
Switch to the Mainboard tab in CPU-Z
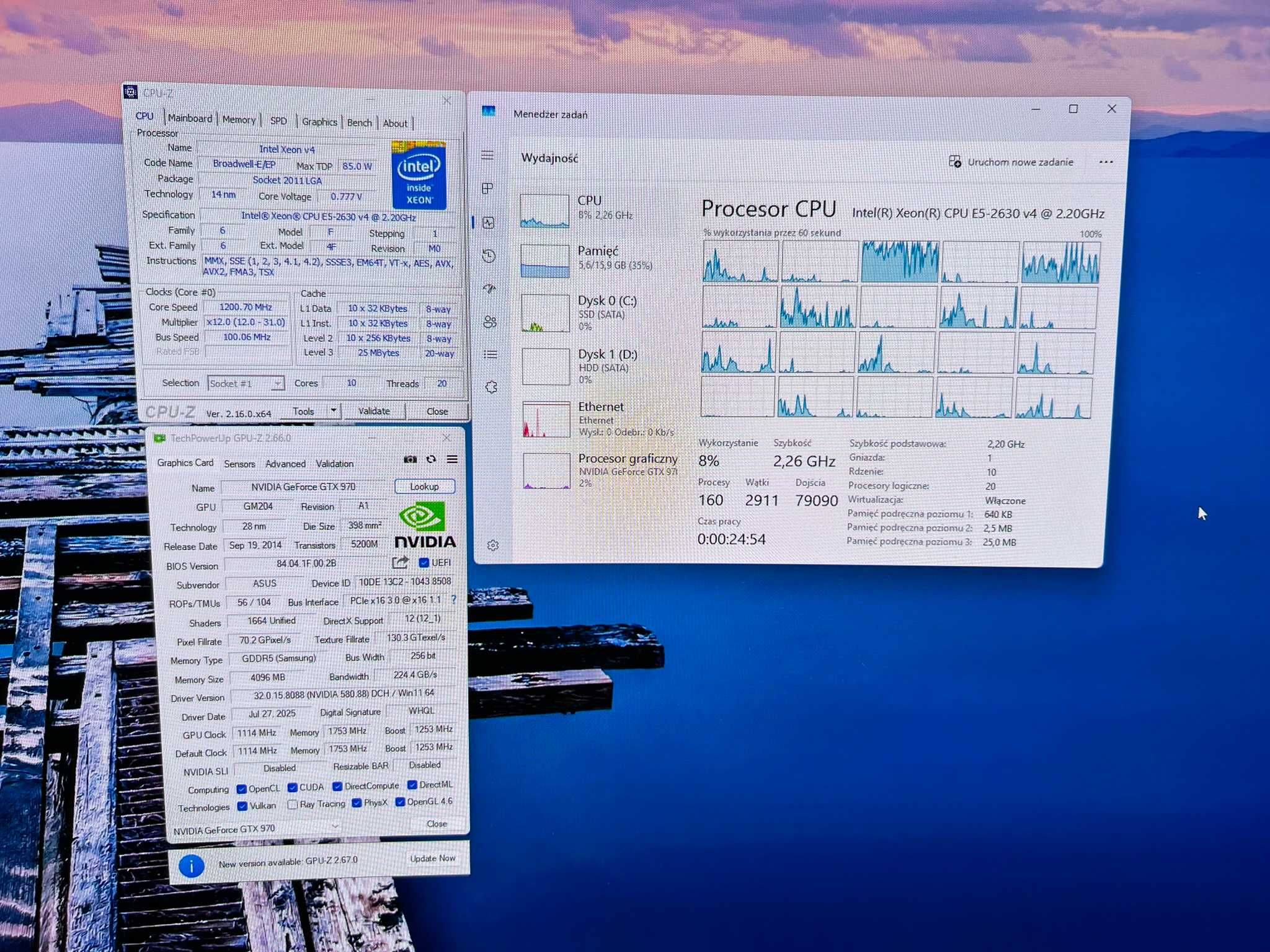pyautogui.click(x=190, y=118)
